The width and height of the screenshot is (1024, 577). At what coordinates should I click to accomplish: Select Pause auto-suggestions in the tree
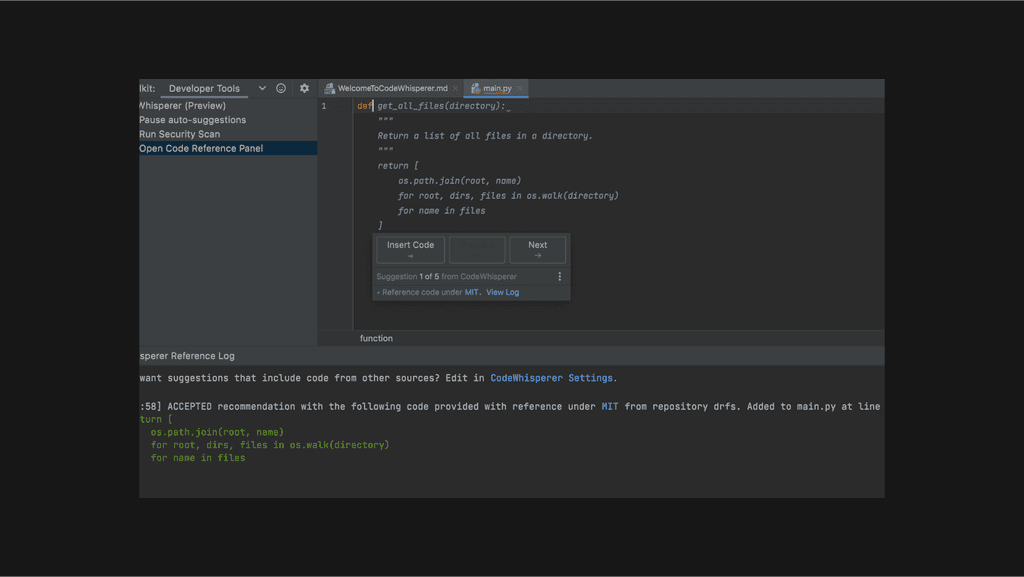click(192, 120)
